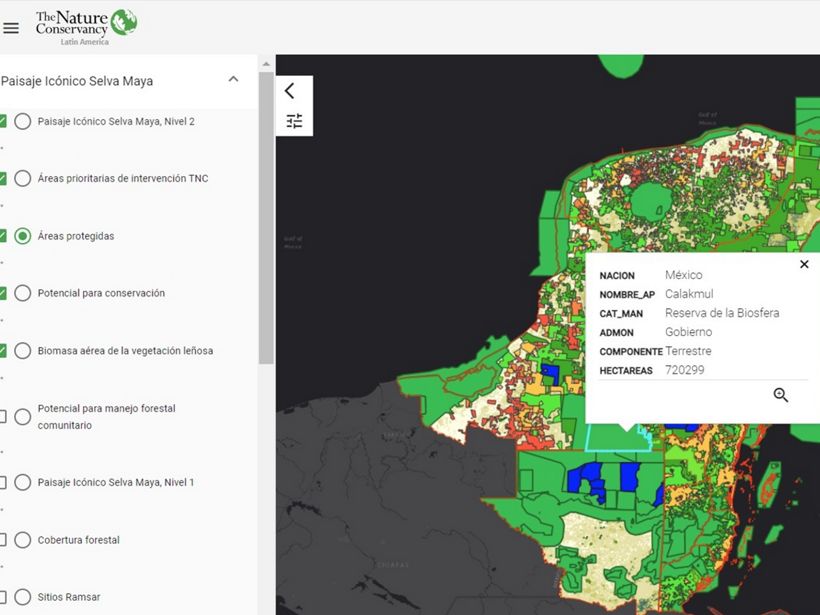Open the hamburger navigation menu
The image size is (820, 615).
point(11,28)
